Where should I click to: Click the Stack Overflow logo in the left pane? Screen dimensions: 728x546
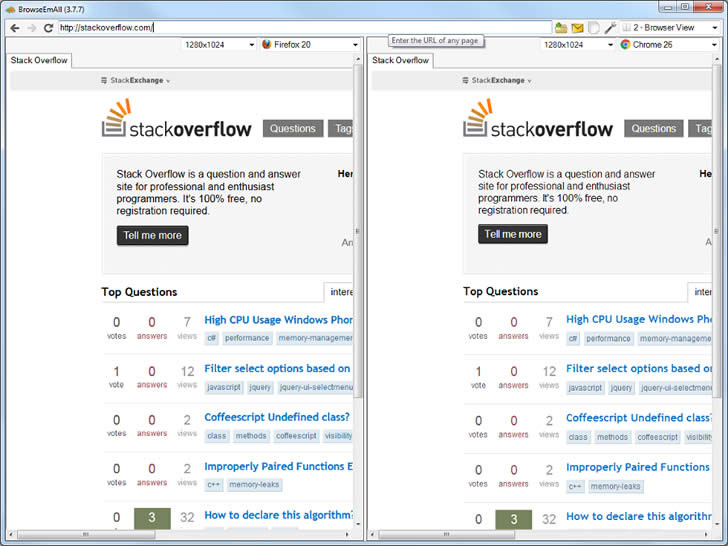point(176,118)
